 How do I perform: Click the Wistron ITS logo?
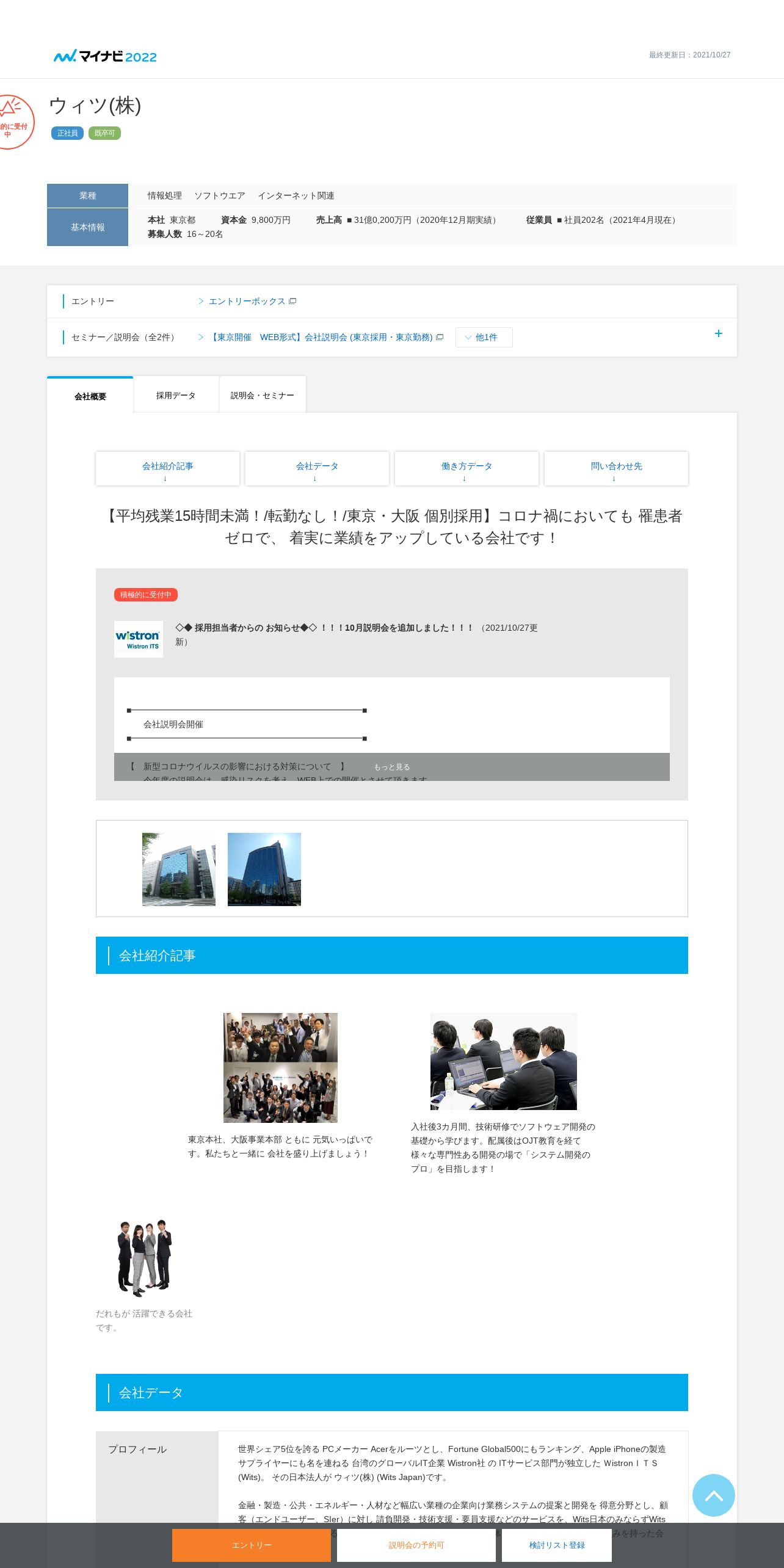click(x=139, y=639)
